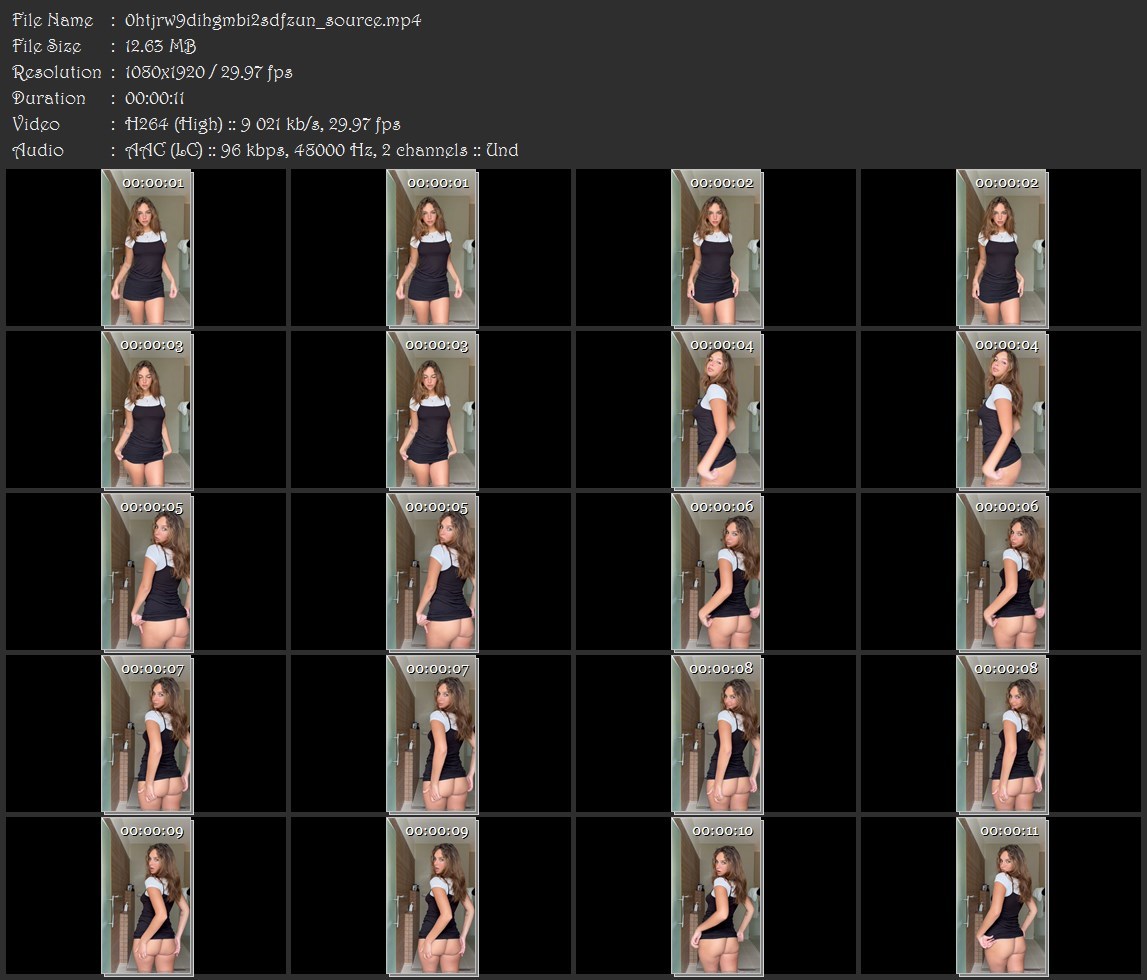
Task: Click the H264 (High) video codec line
Action: (263, 124)
